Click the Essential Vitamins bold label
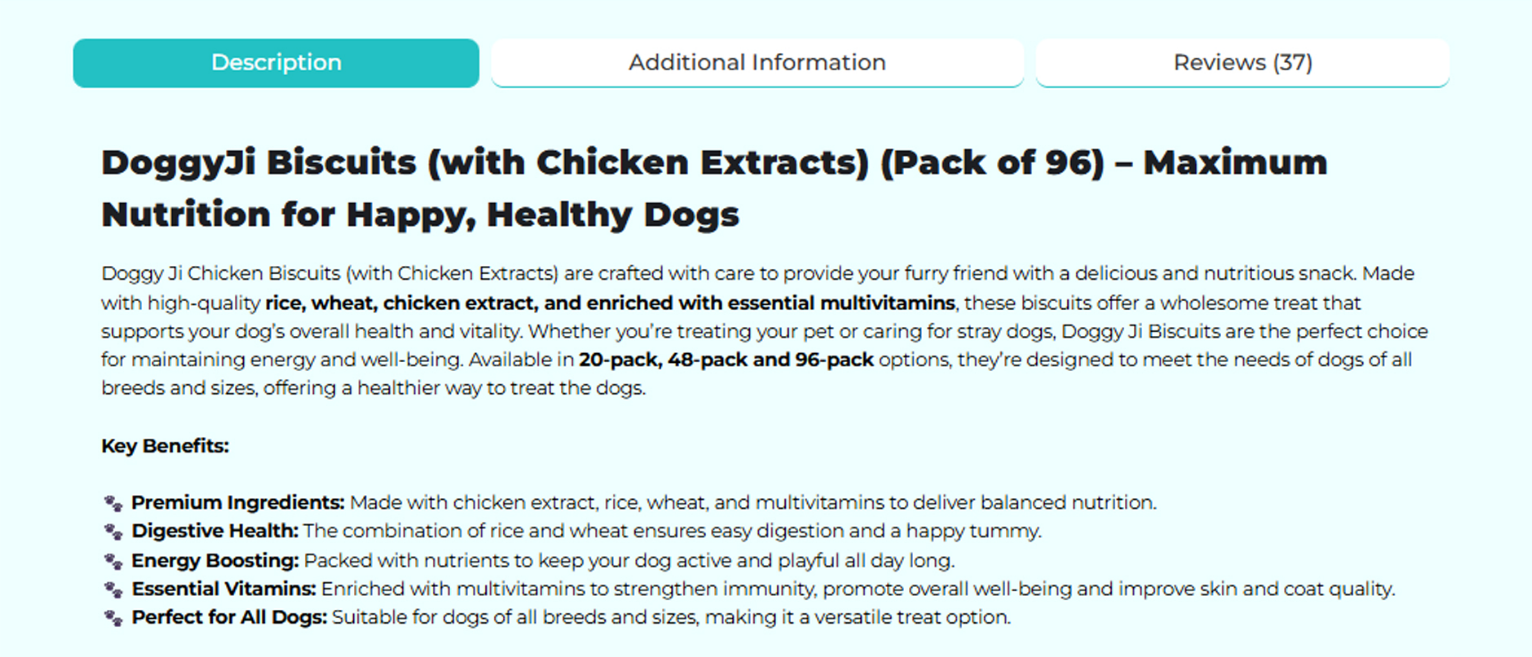 224,589
